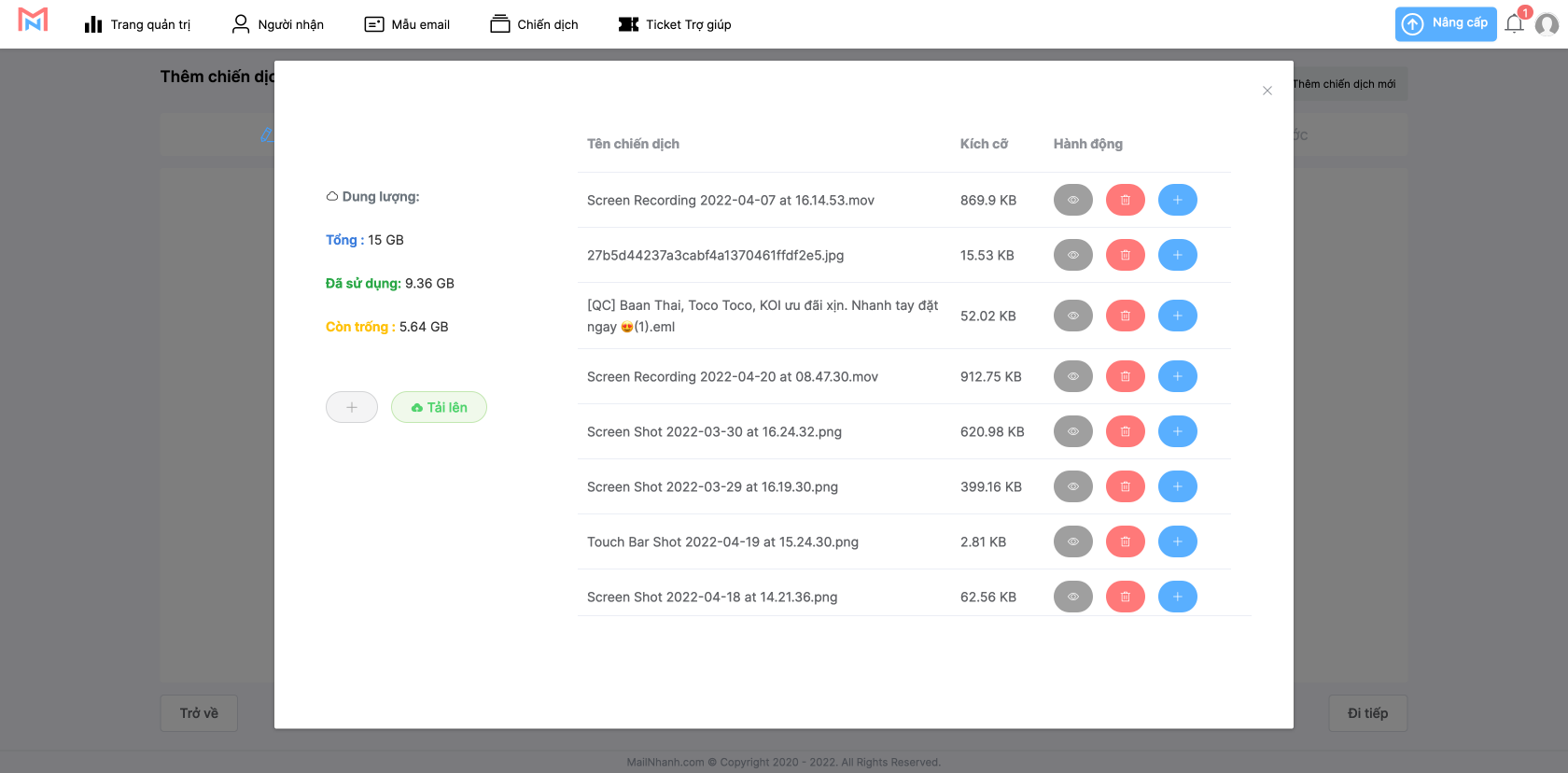Preview Screen Shot 2022-03-29 at 16.19.30.png
The height and width of the screenshot is (773, 1568).
pos(1072,486)
